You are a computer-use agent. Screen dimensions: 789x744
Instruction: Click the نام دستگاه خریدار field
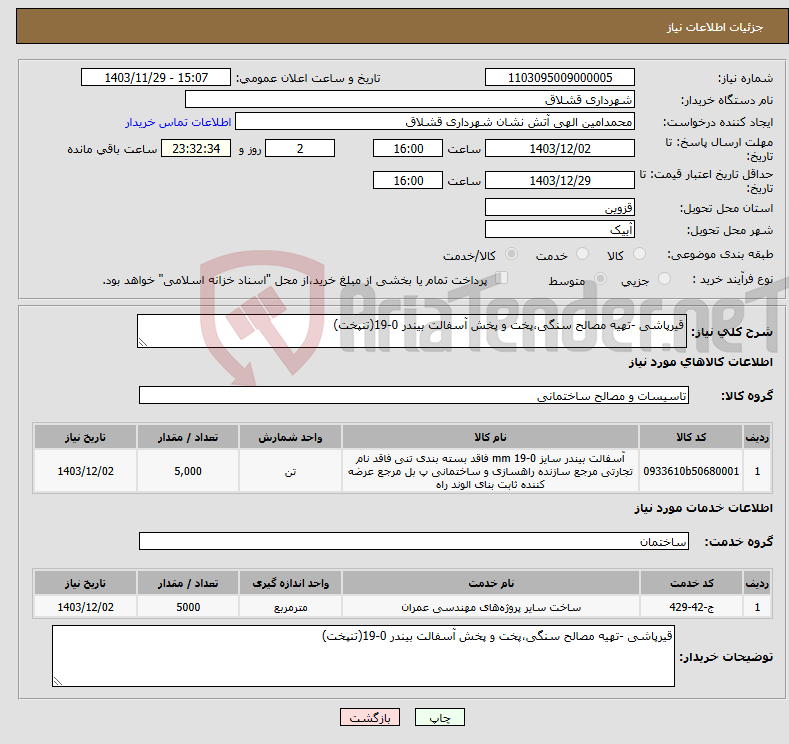point(410,99)
